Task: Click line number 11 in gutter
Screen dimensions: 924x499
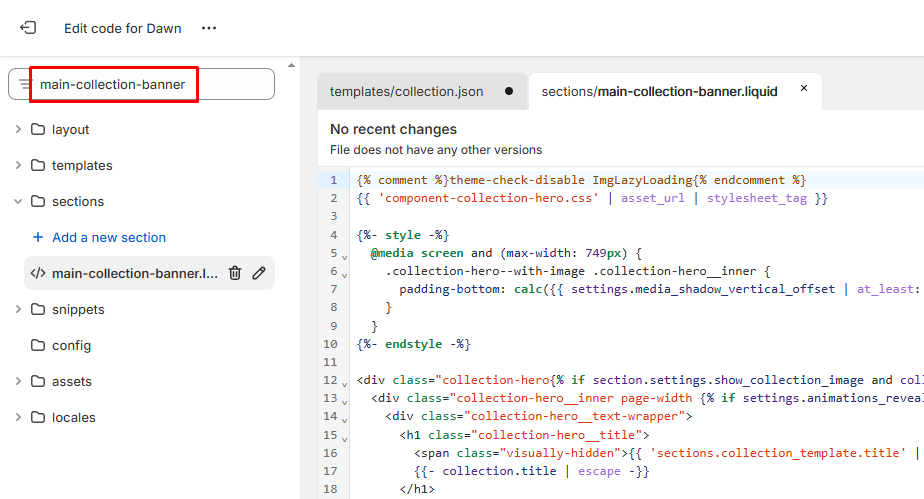Action: point(330,362)
